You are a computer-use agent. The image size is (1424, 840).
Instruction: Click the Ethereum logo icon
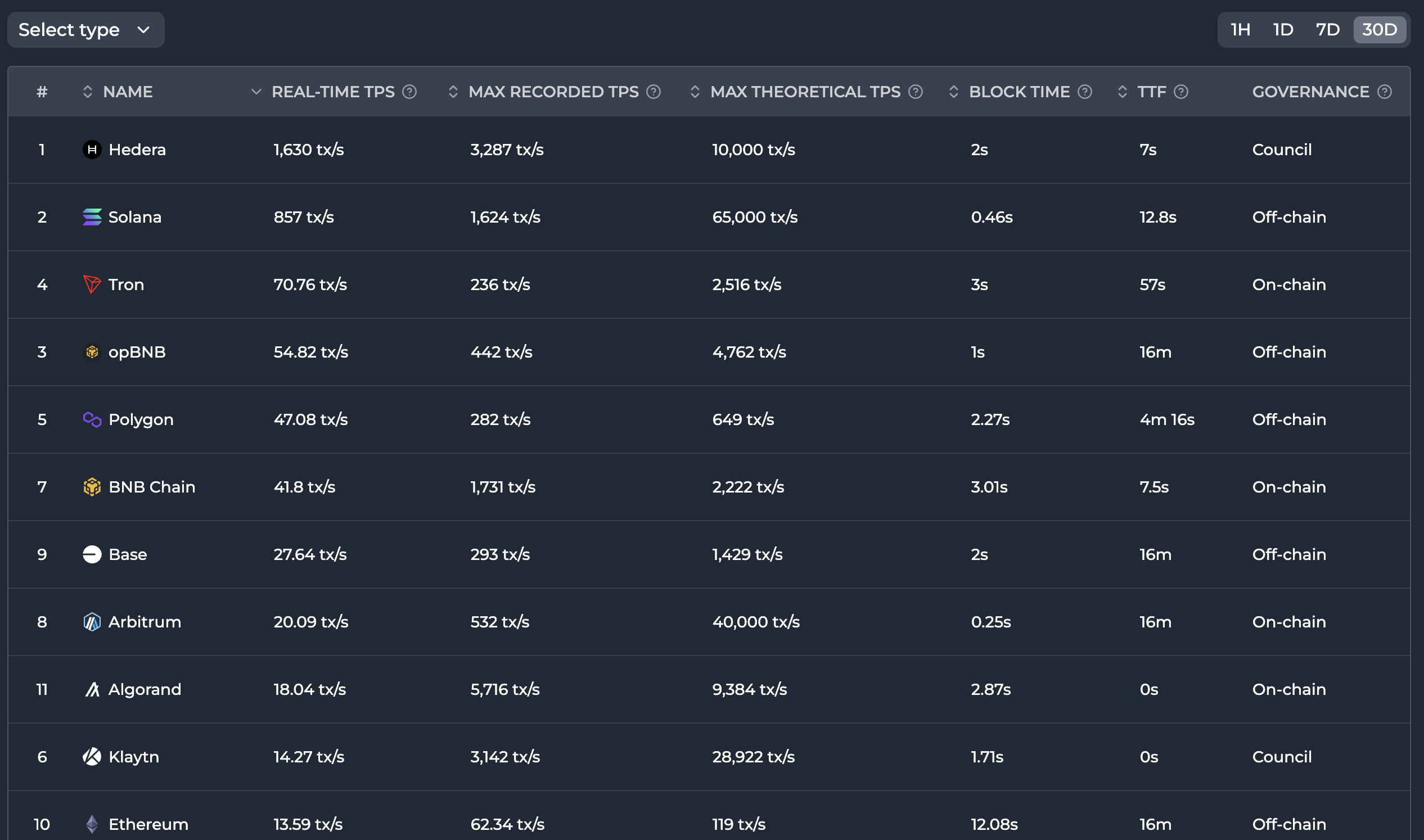pyautogui.click(x=92, y=824)
